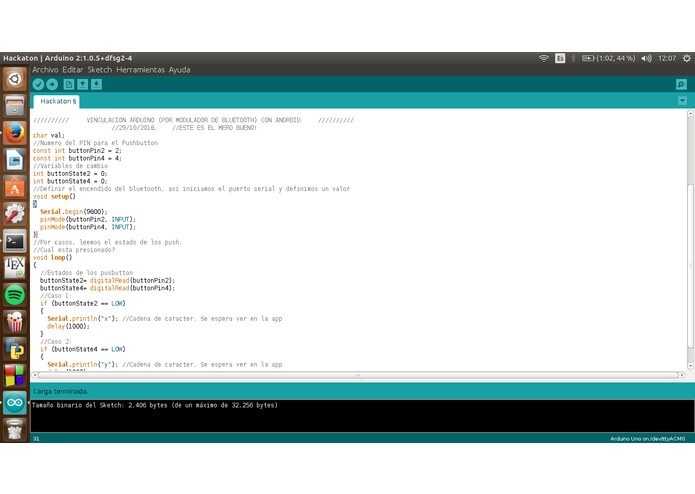Open the Ayuda menu

(179, 70)
